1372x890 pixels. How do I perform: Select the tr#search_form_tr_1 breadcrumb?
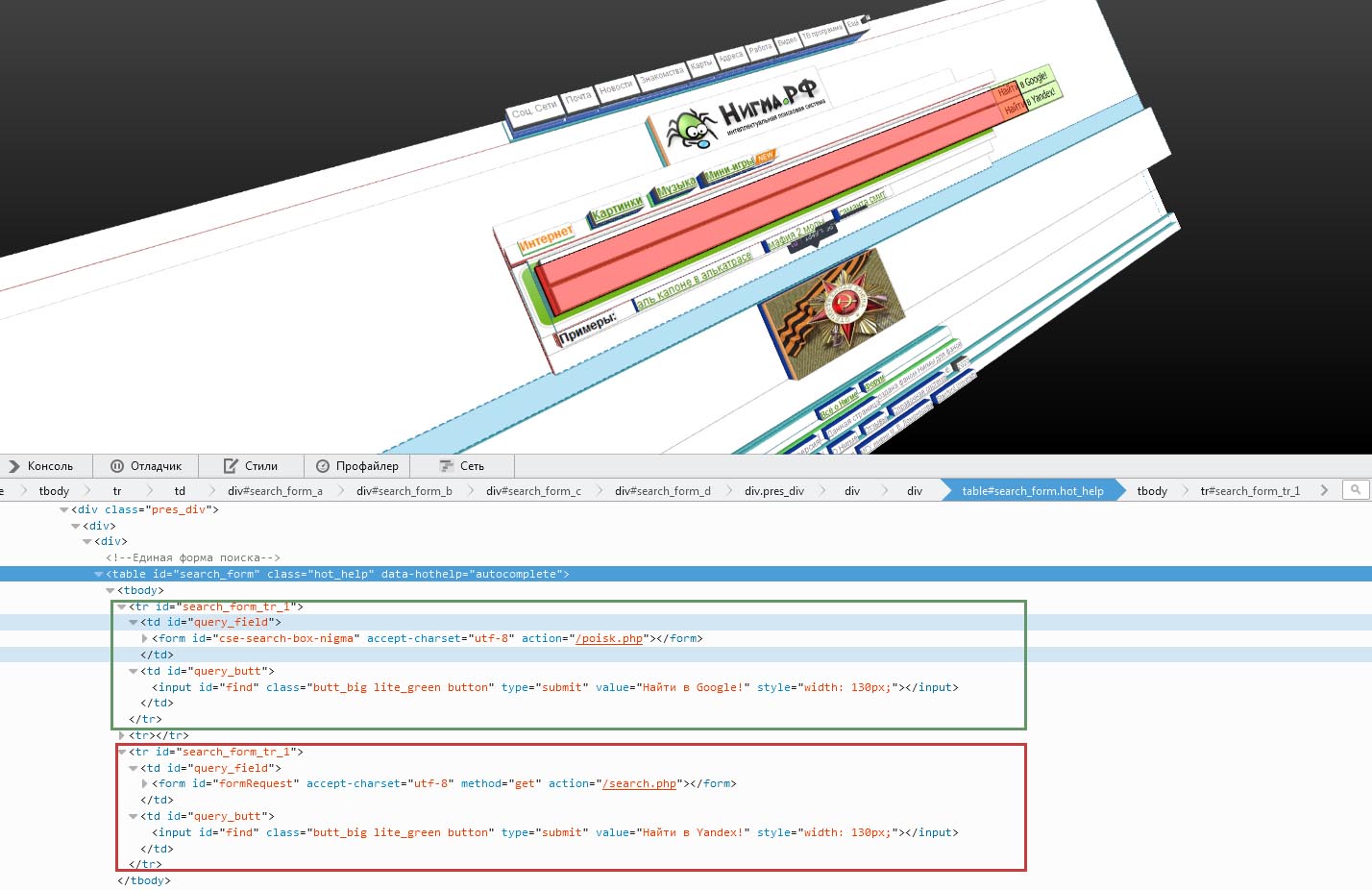[x=1249, y=491]
